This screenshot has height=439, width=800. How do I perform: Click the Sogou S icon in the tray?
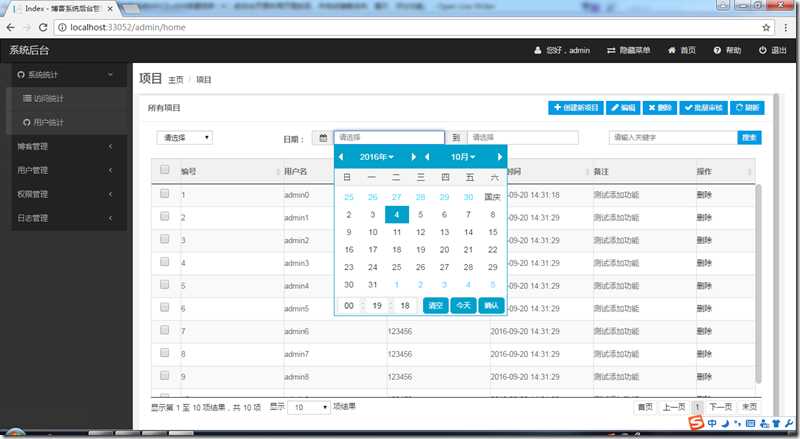tap(696, 423)
